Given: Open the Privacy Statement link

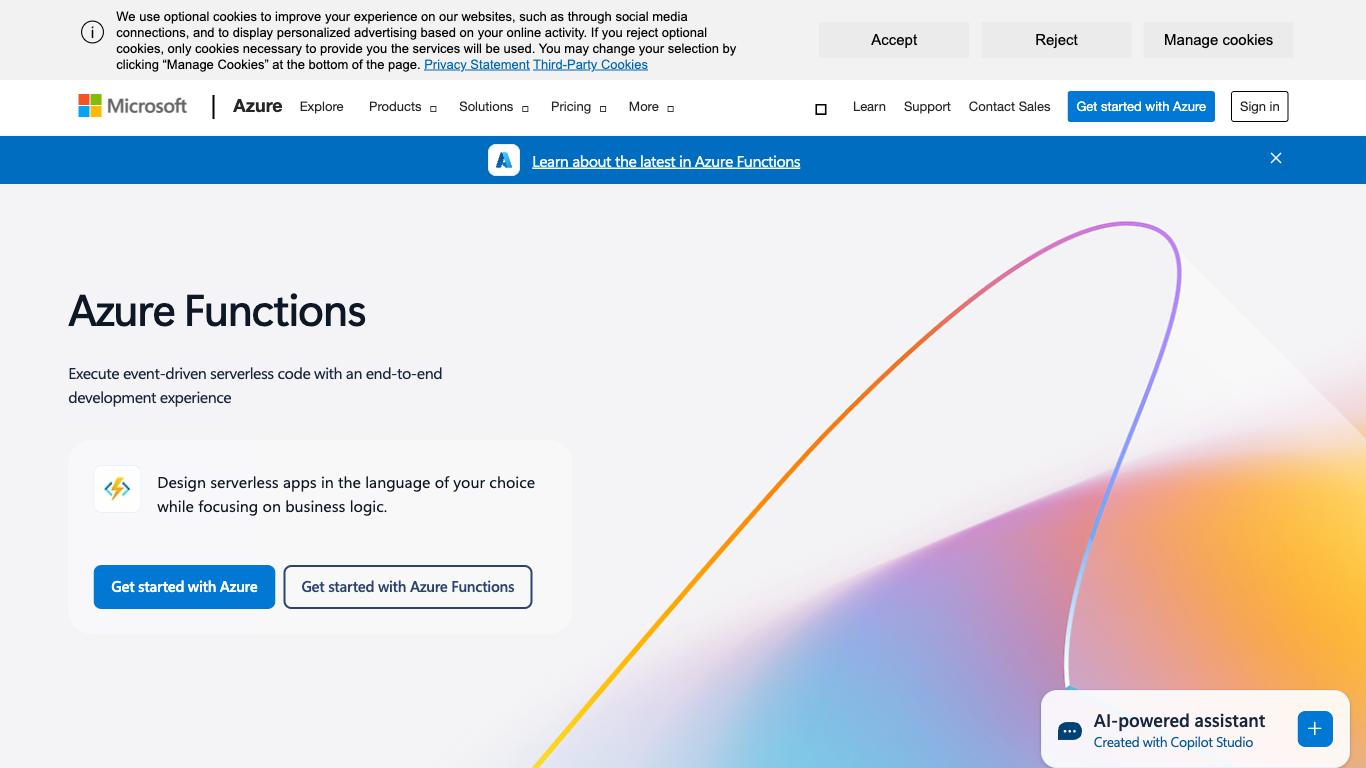Looking at the screenshot, I should pyautogui.click(x=477, y=64).
